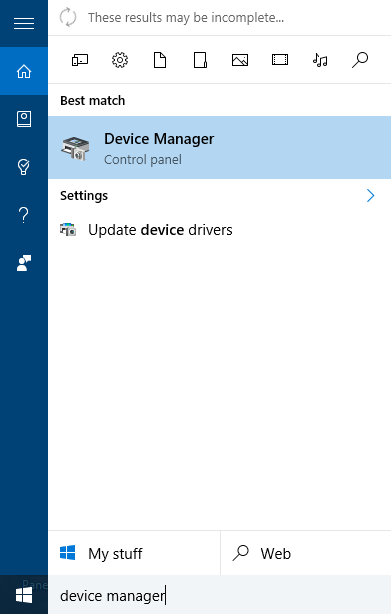Open the Cortana hamburger menu
The image size is (391, 614).
click(x=24, y=24)
